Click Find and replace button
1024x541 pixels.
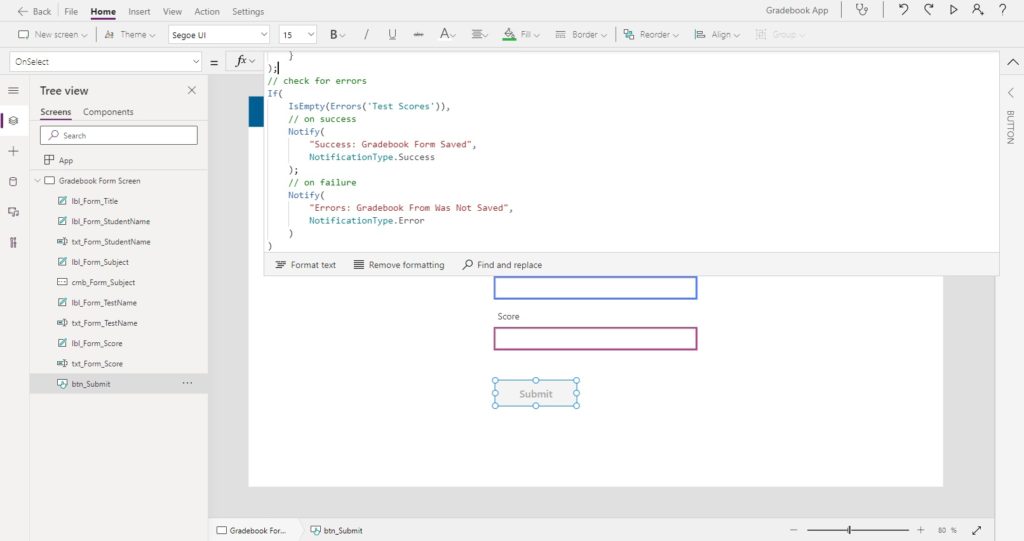coord(502,265)
